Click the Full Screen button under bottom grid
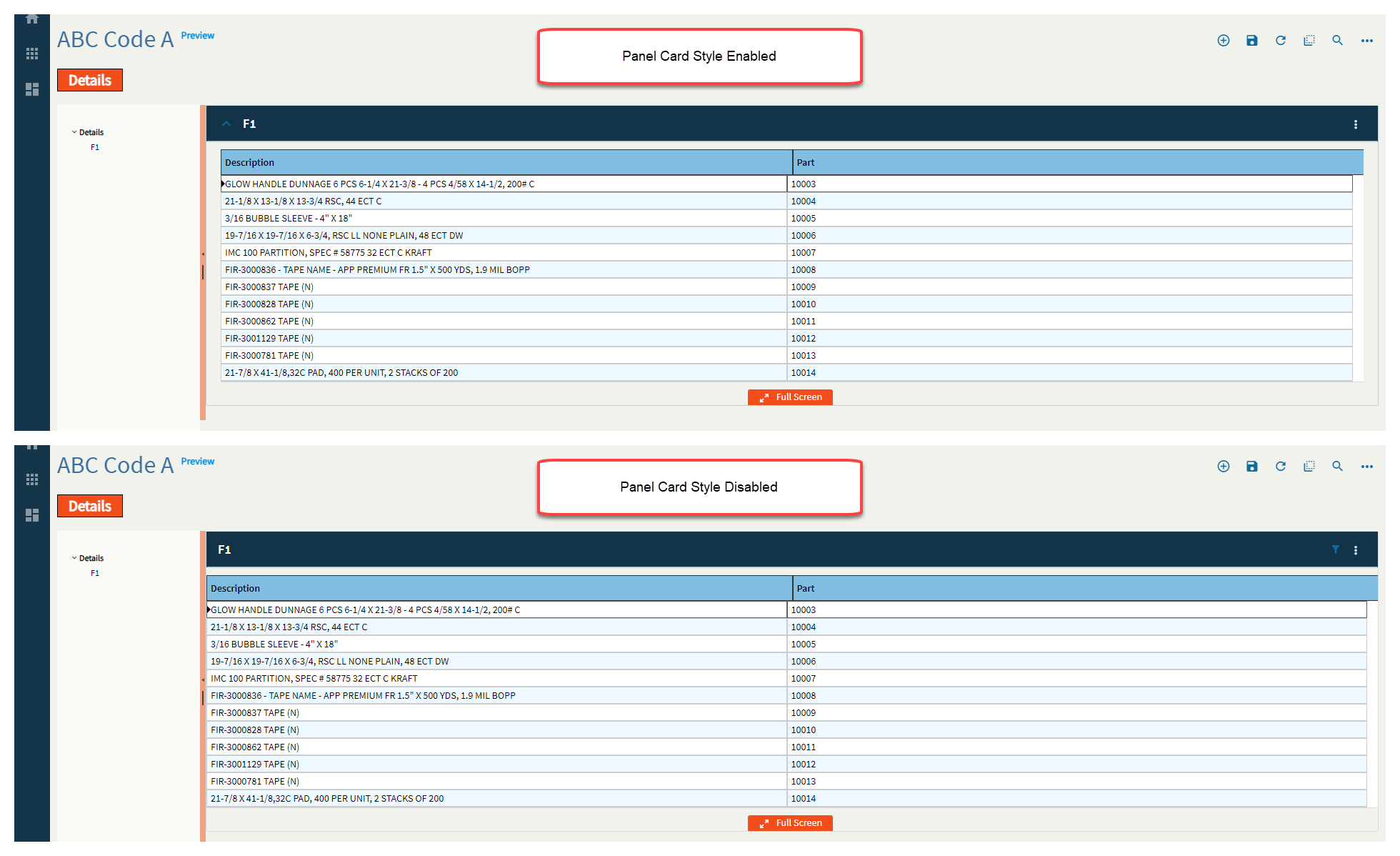This screenshot has width=1400, height=856. (x=790, y=823)
